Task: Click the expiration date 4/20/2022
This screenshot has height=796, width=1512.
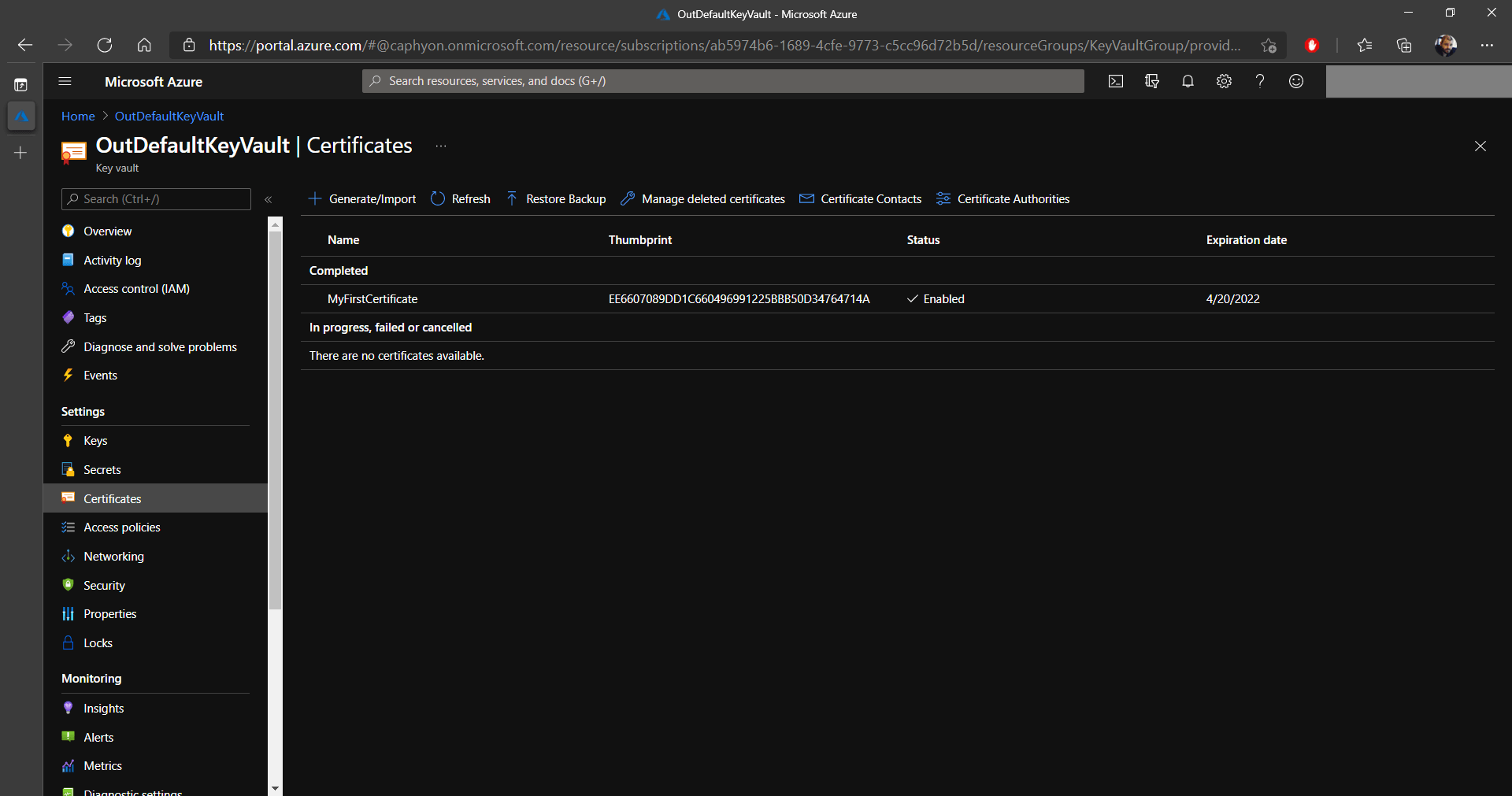Action: [1233, 299]
